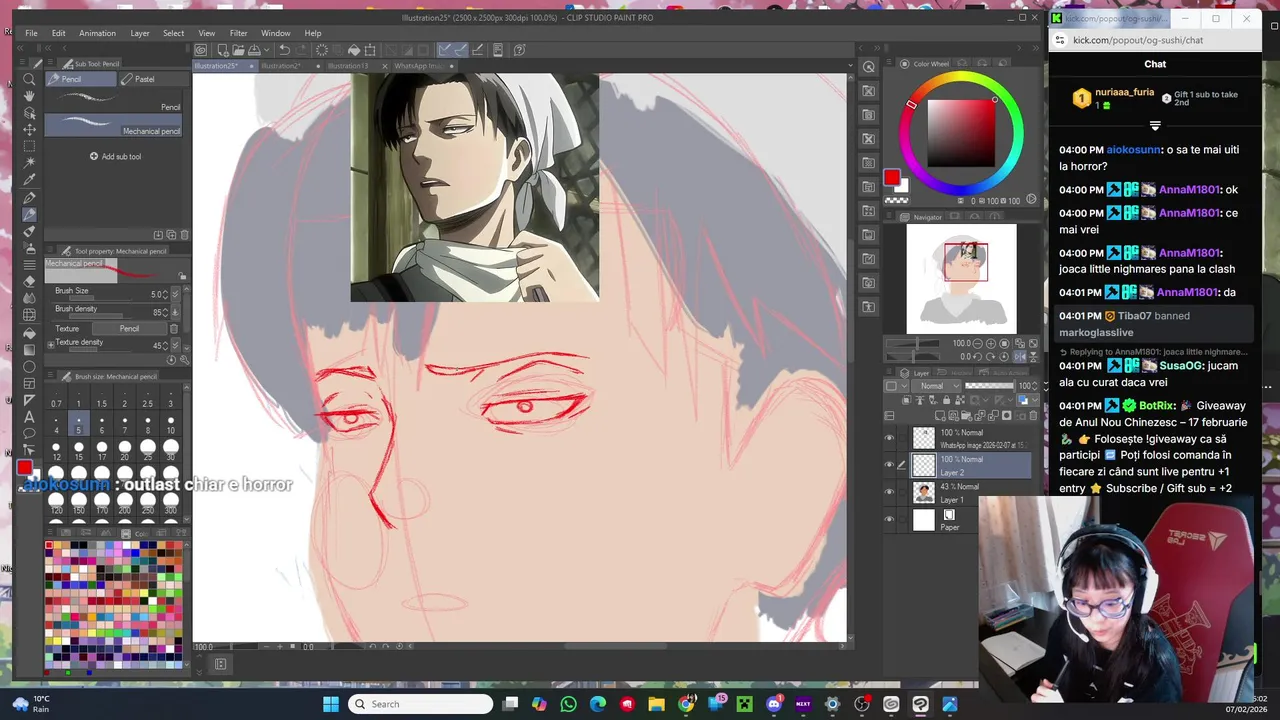The width and height of the screenshot is (1280, 720).
Task: Click the color wheel saturation square
Action: pyautogui.click(x=961, y=133)
